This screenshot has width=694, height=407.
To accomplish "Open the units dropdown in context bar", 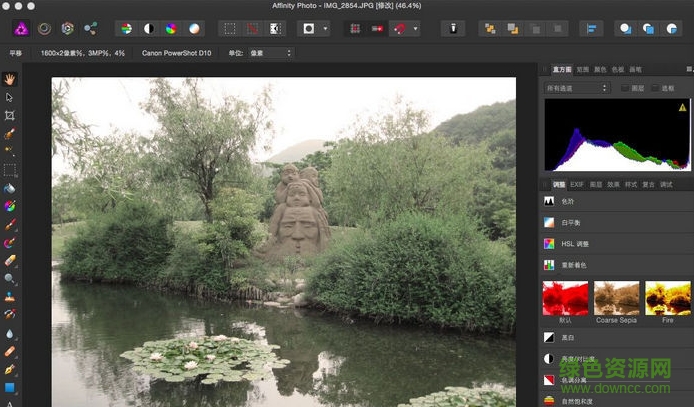I will click(x=271, y=53).
